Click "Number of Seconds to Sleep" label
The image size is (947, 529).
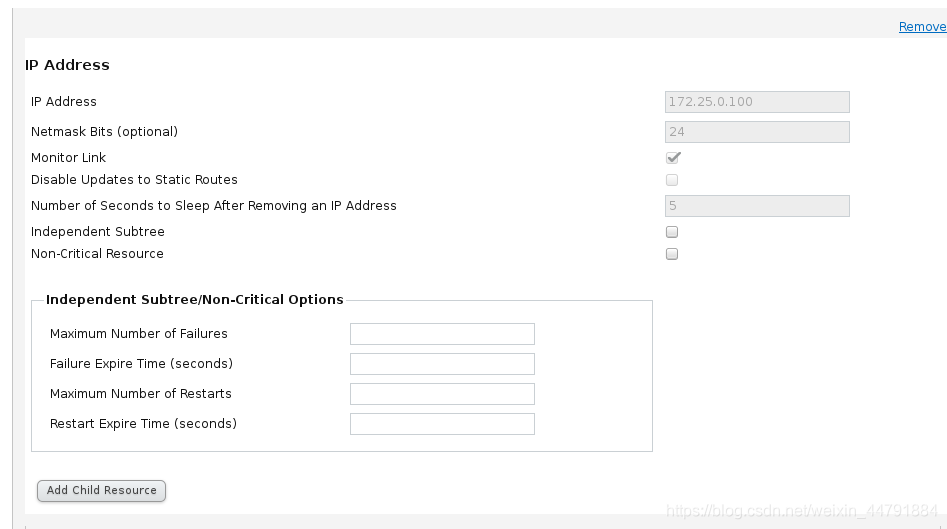pos(214,206)
